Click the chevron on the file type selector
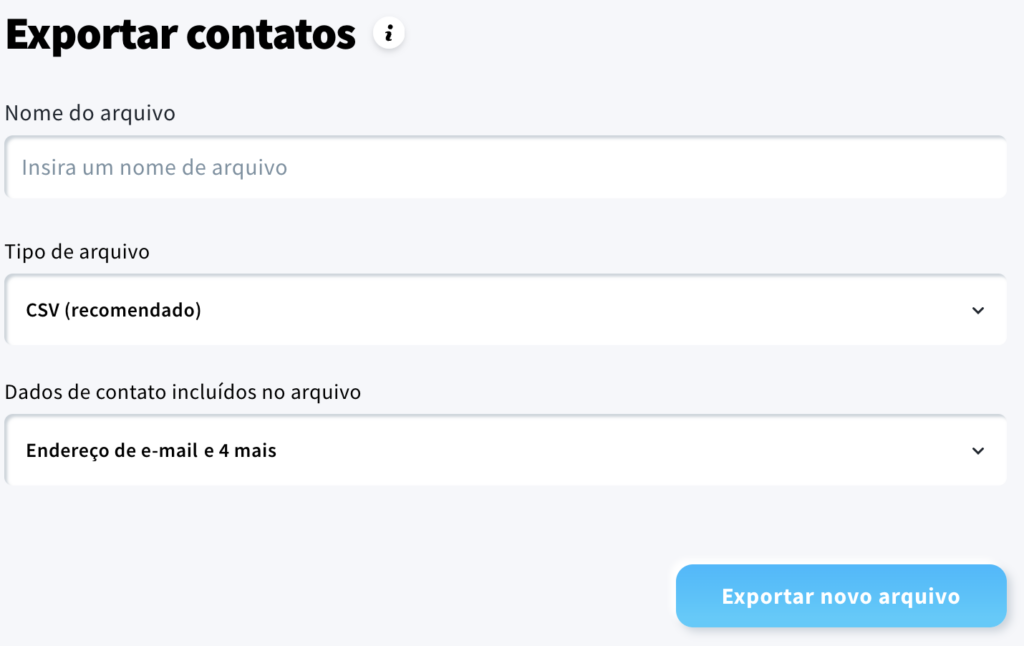This screenshot has width=1024, height=646. [x=978, y=310]
